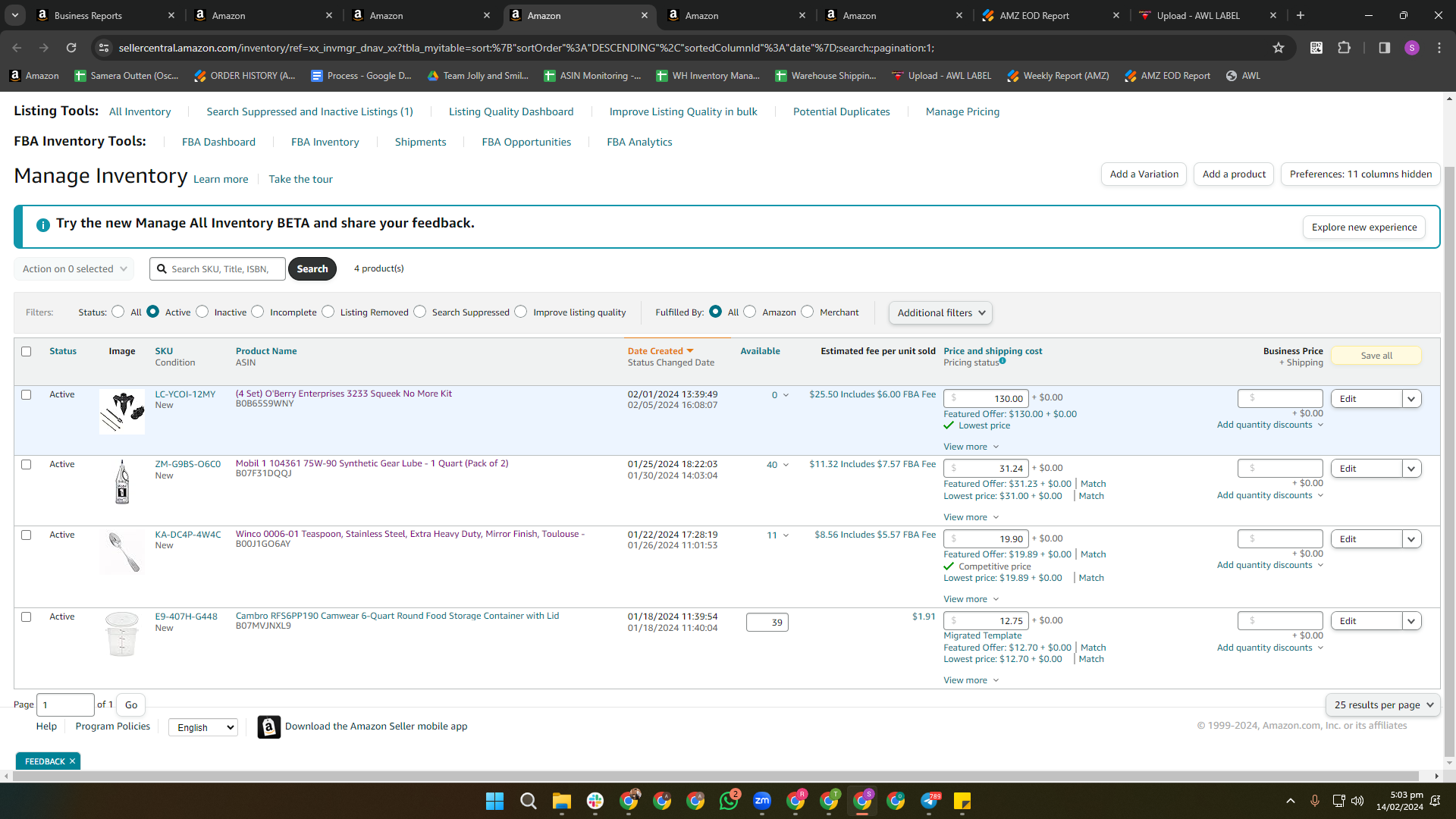This screenshot has width=1456, height=819.
Task: Click the Pricing status info icon
Action: pos(1003,361)
